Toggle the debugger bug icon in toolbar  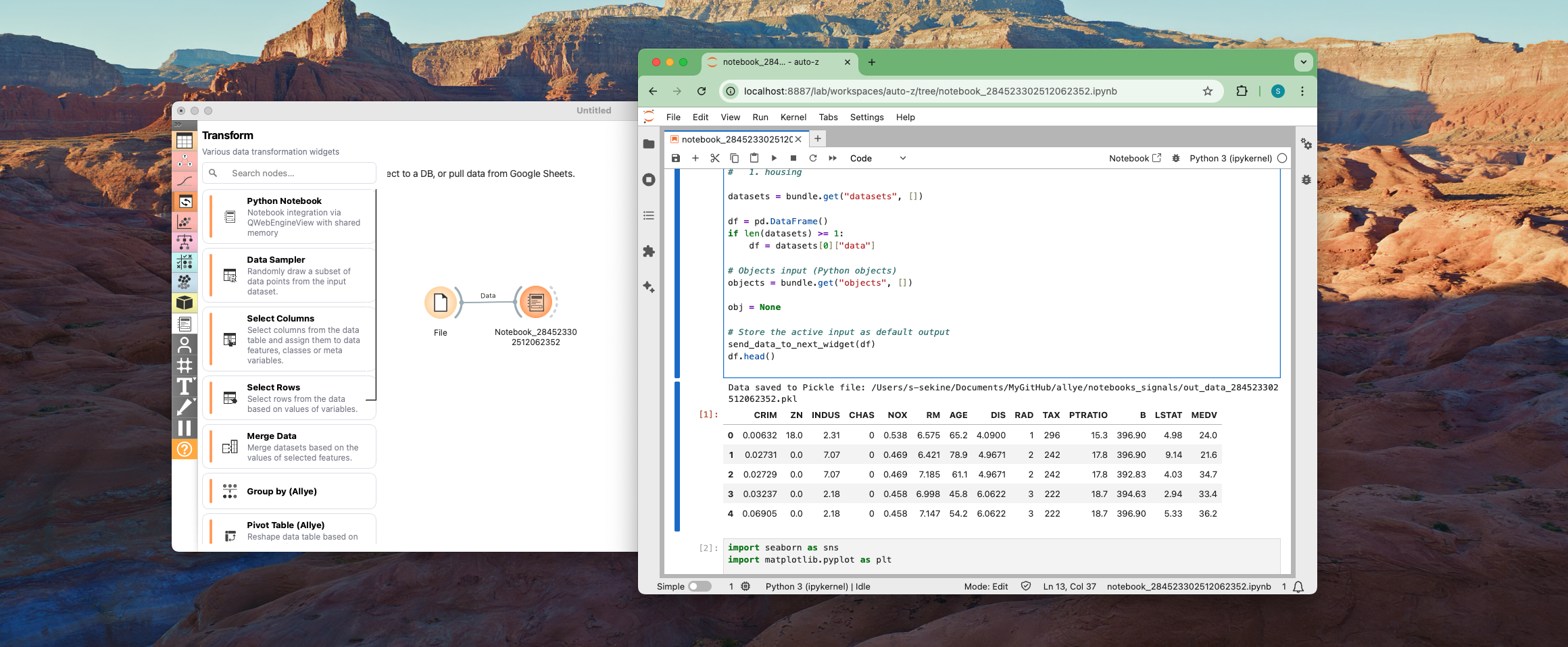click(x=1175, y=158)
